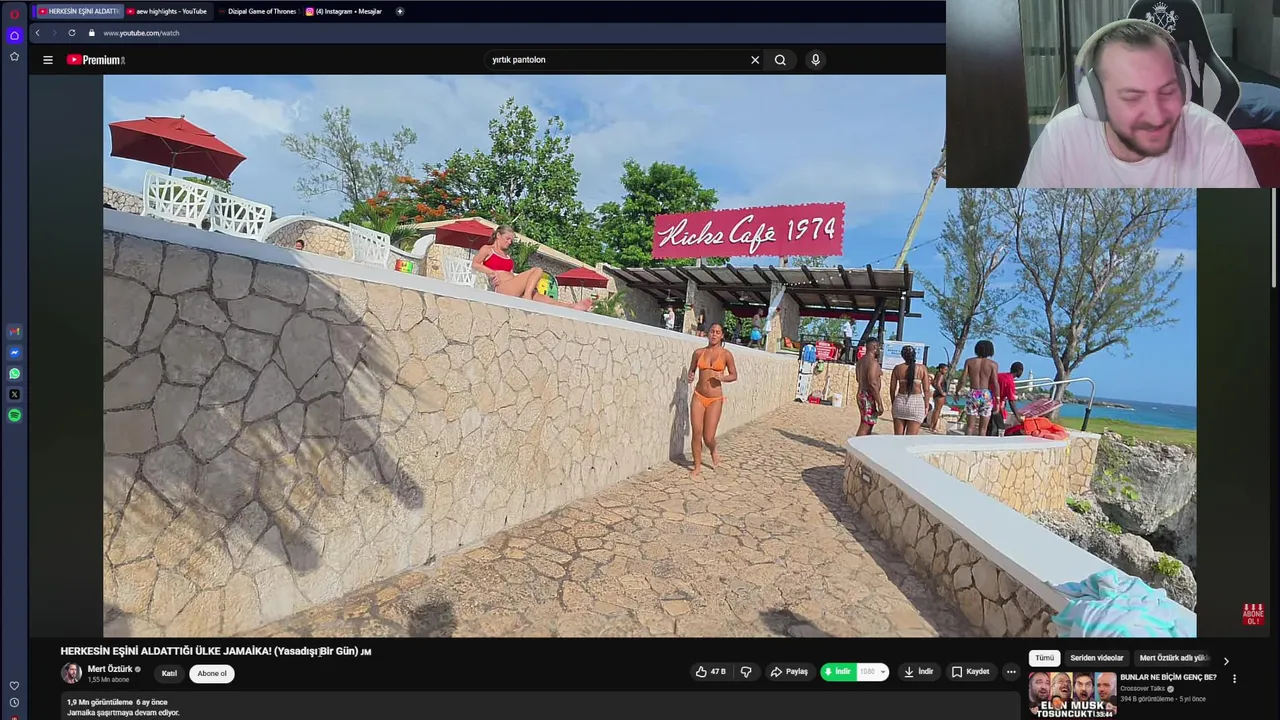Open the 1080 quality dropdown
The image size is (1280, 720).
pos(872,672)
